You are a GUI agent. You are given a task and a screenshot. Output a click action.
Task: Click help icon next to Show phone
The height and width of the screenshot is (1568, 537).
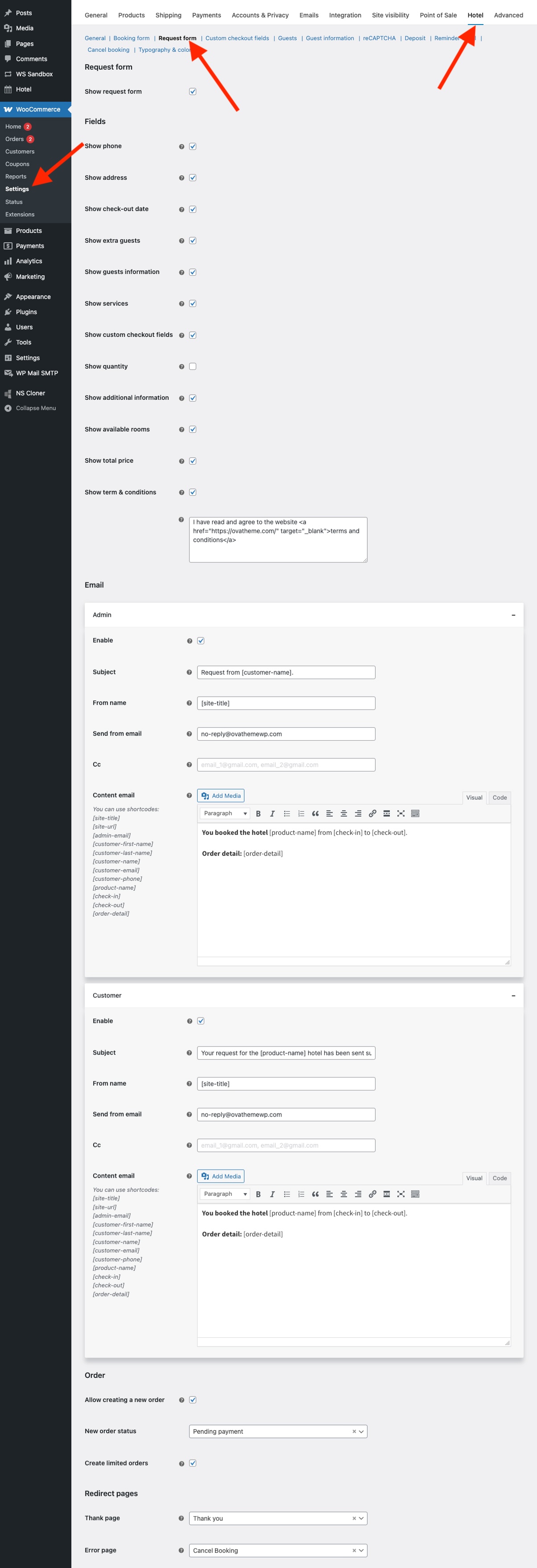pyautogui.click(x=181, y=147)
